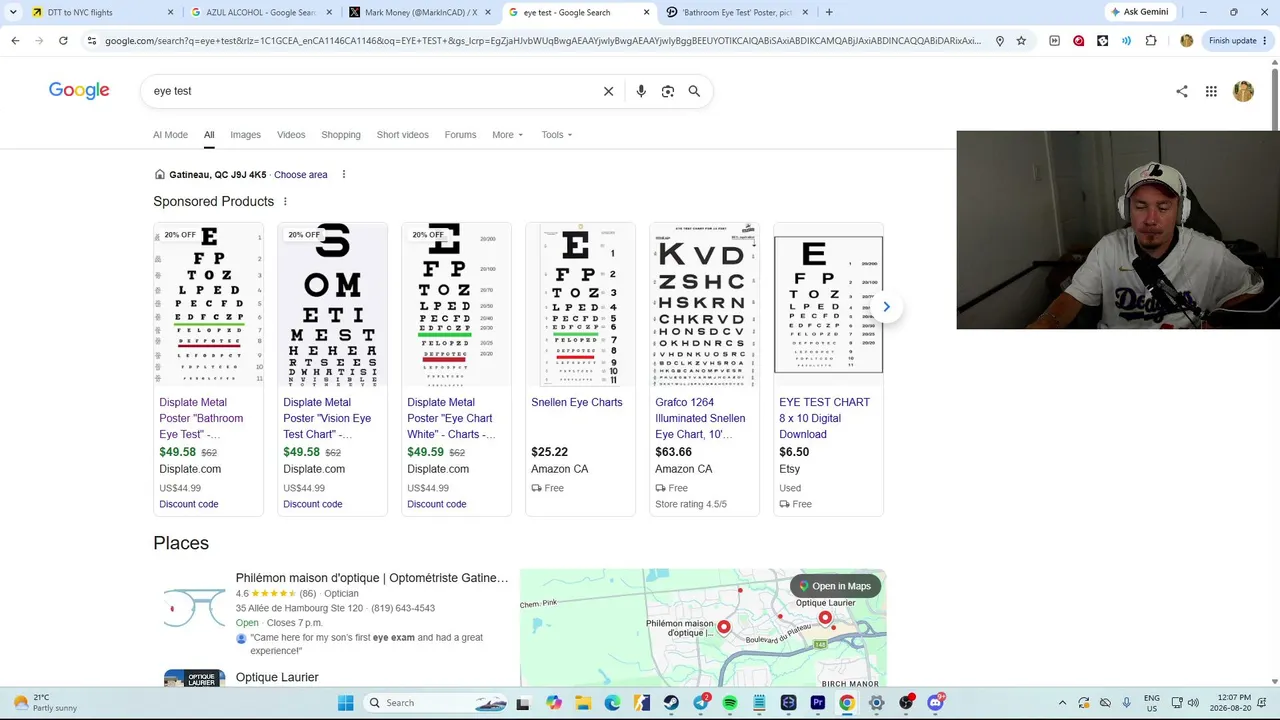Switch to the Mark Money X tab
Image resolution: width=1280 pixels, height=720 pixels.
(420, 12)
